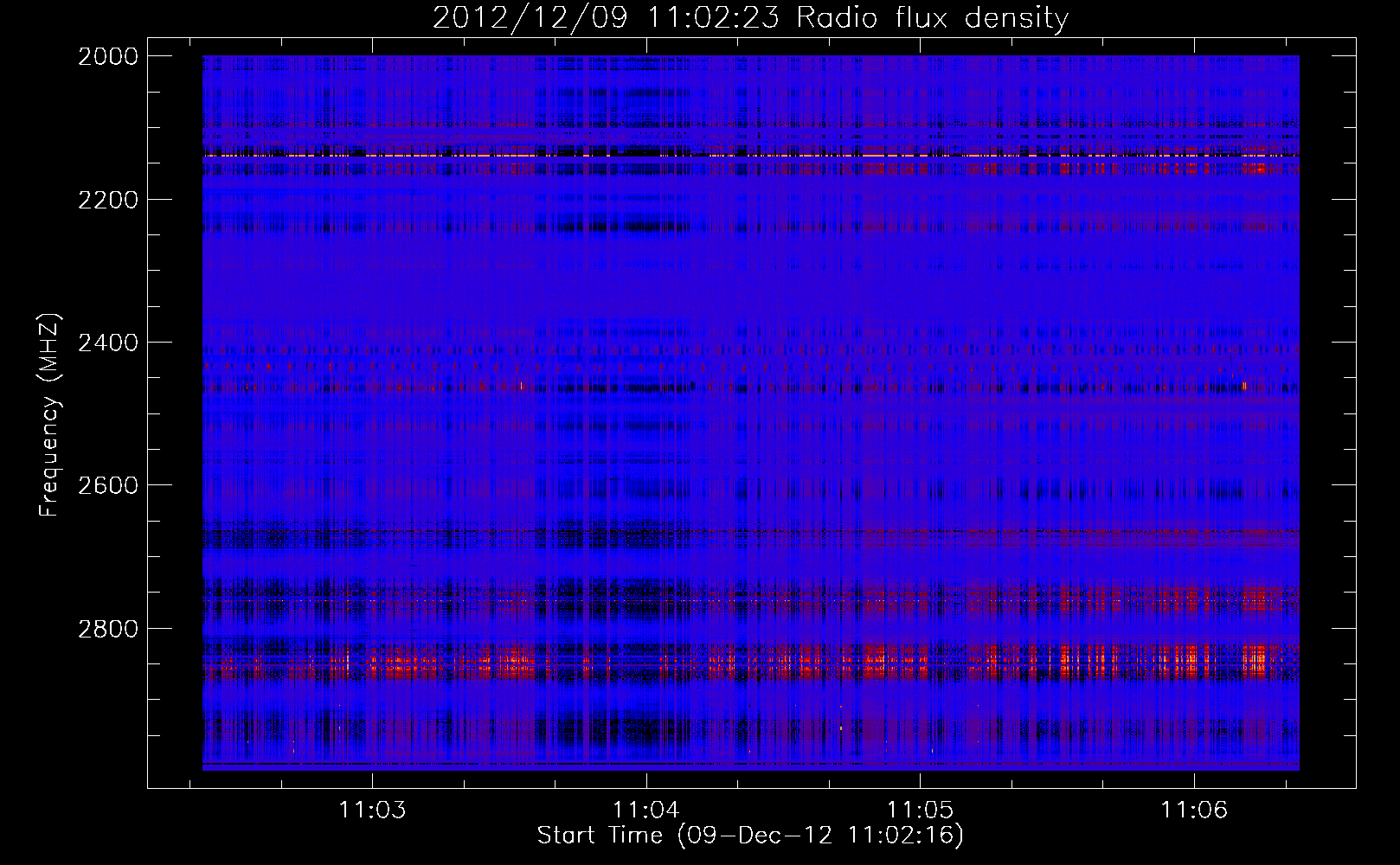
Task: Click the 2600 frequency tick label
Action: point(108,485)
